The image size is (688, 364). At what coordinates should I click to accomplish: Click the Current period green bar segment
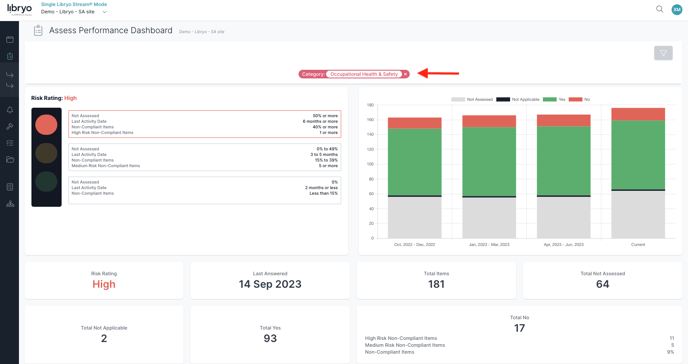click(x=638, y=154)
